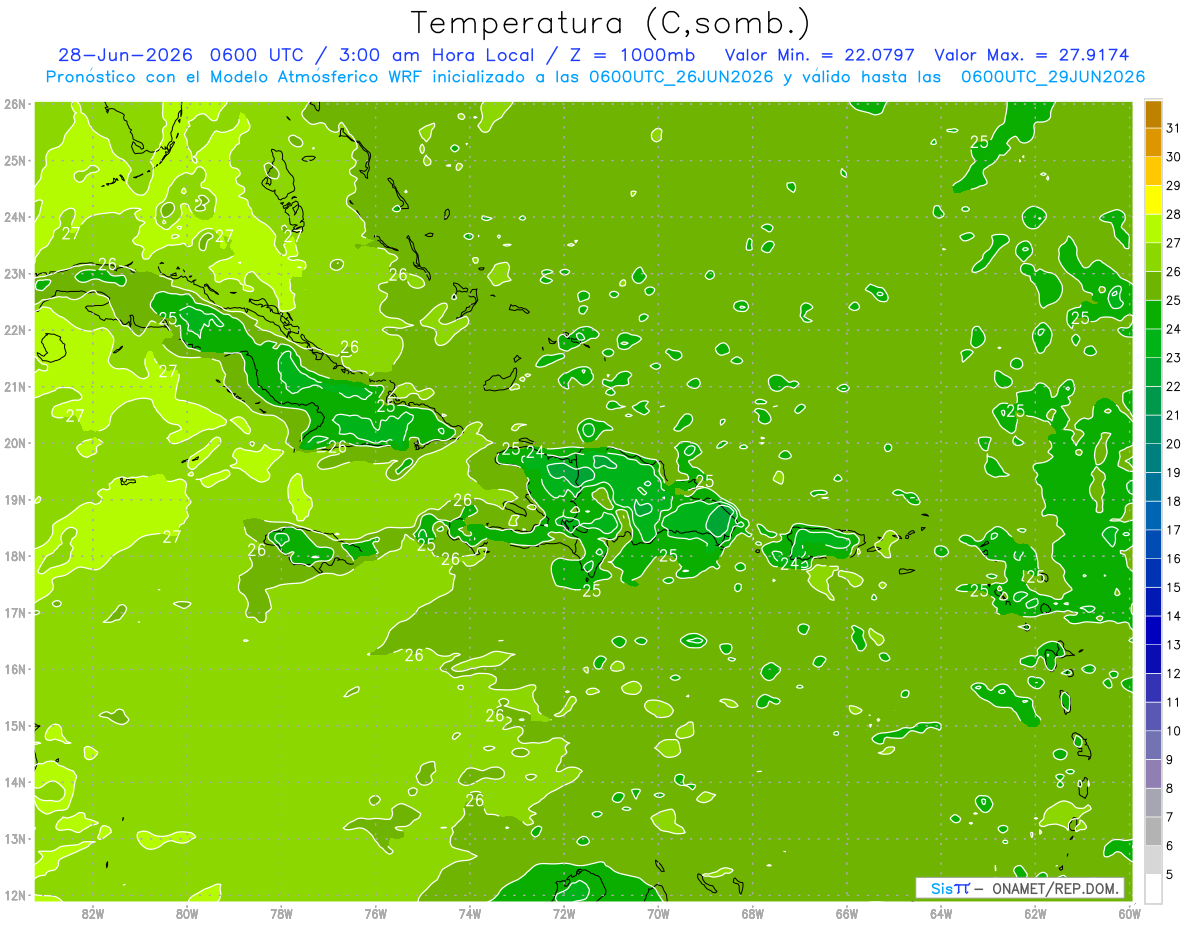Click the colorbar label "29"
This screenshot has width=1200, height=927.
1173,186
